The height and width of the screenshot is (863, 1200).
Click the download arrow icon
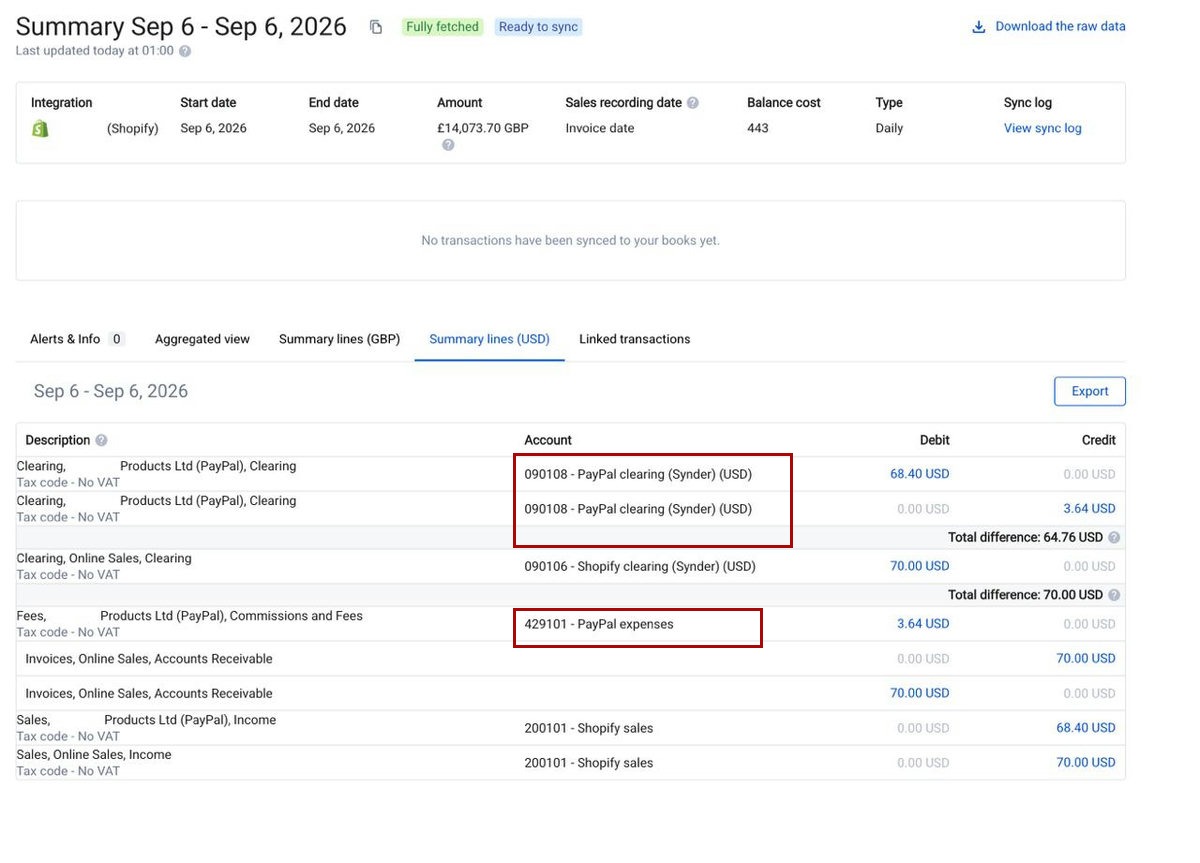click(979, 27)
